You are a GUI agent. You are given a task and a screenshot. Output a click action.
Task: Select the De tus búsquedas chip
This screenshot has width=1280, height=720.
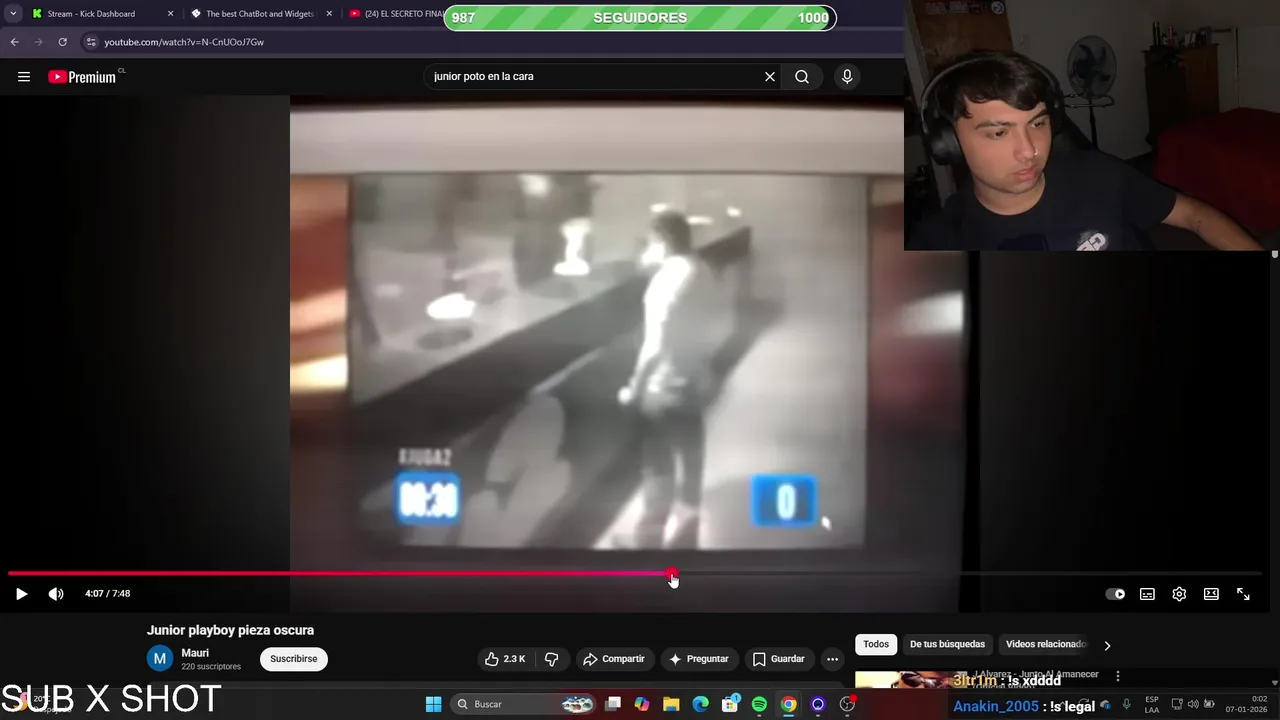(947, 645)
